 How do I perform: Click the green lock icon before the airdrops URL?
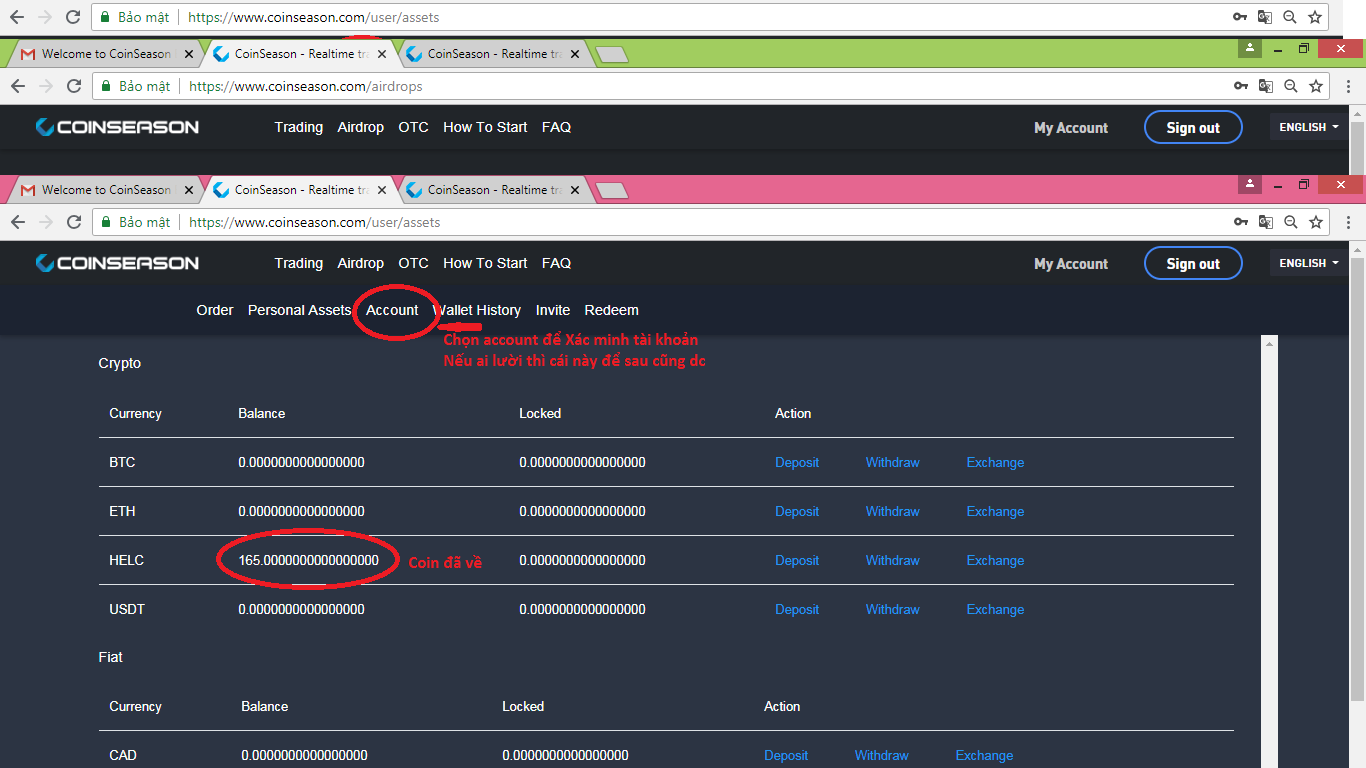tap(105, 86)
